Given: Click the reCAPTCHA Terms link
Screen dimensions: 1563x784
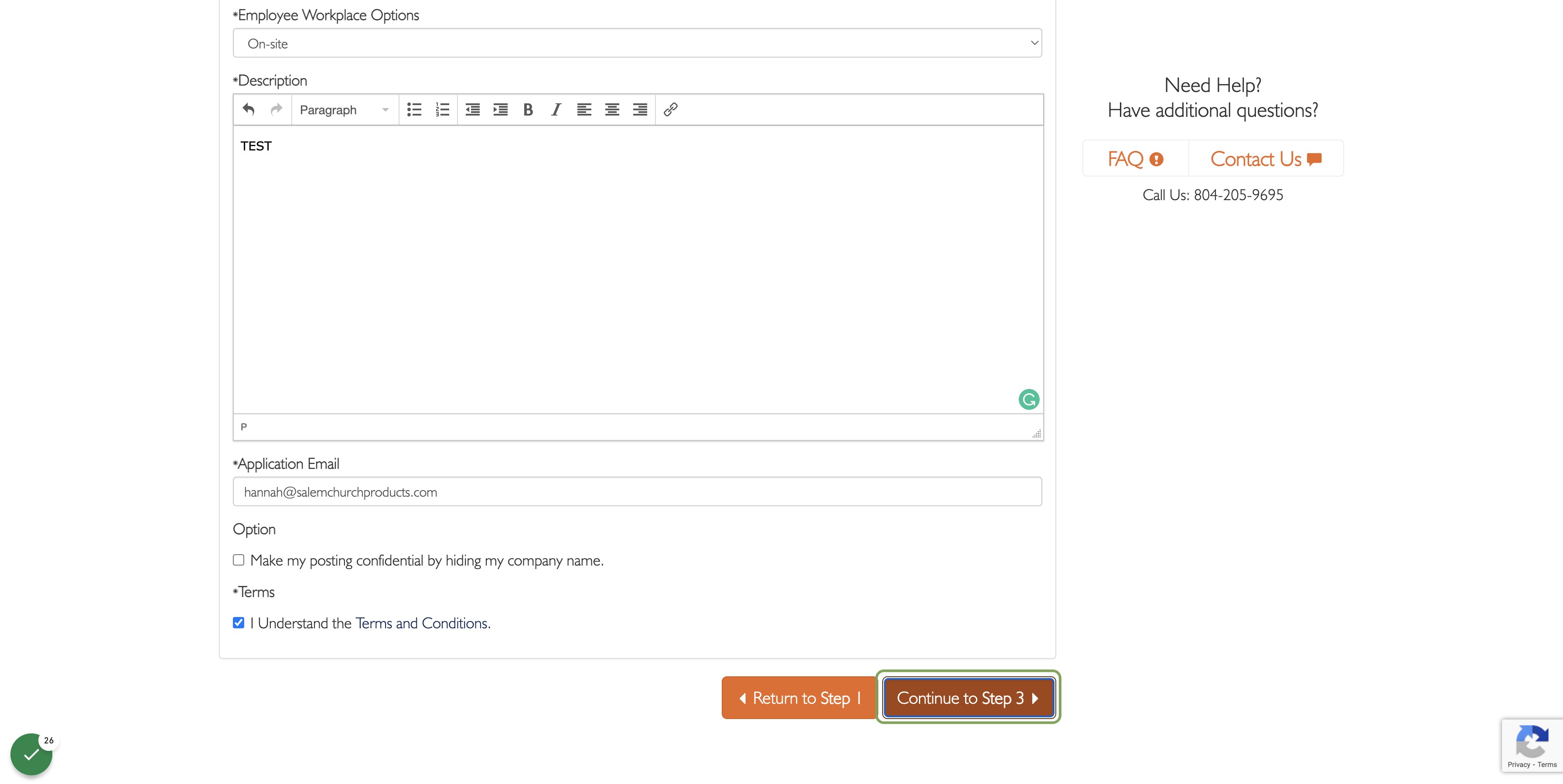Looking at the screenshot, I should coord(1547,764).
